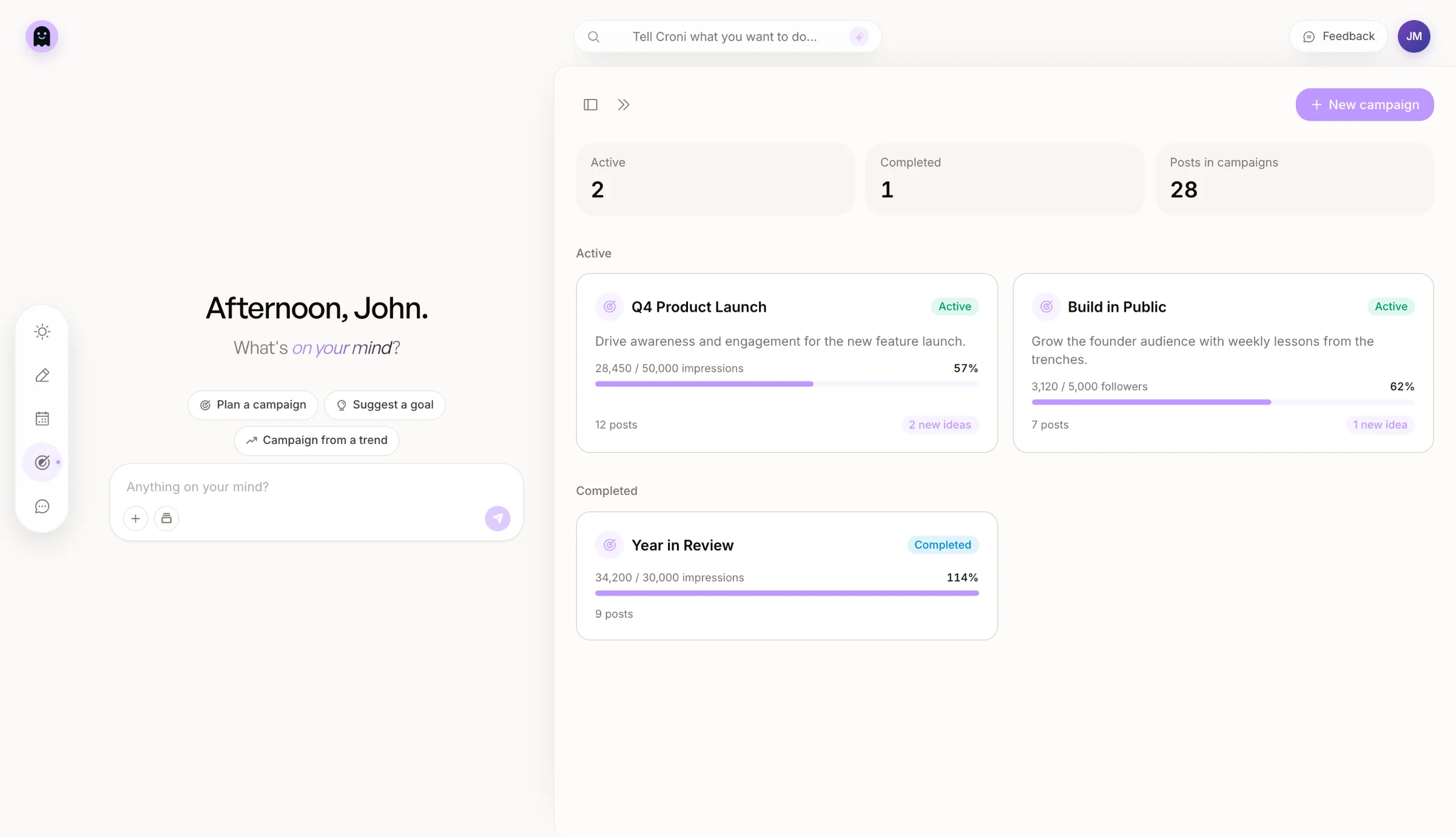Click the stack icon beside plus in chat box
Screen dimensions: 1456x837
(x=166, y=519)
